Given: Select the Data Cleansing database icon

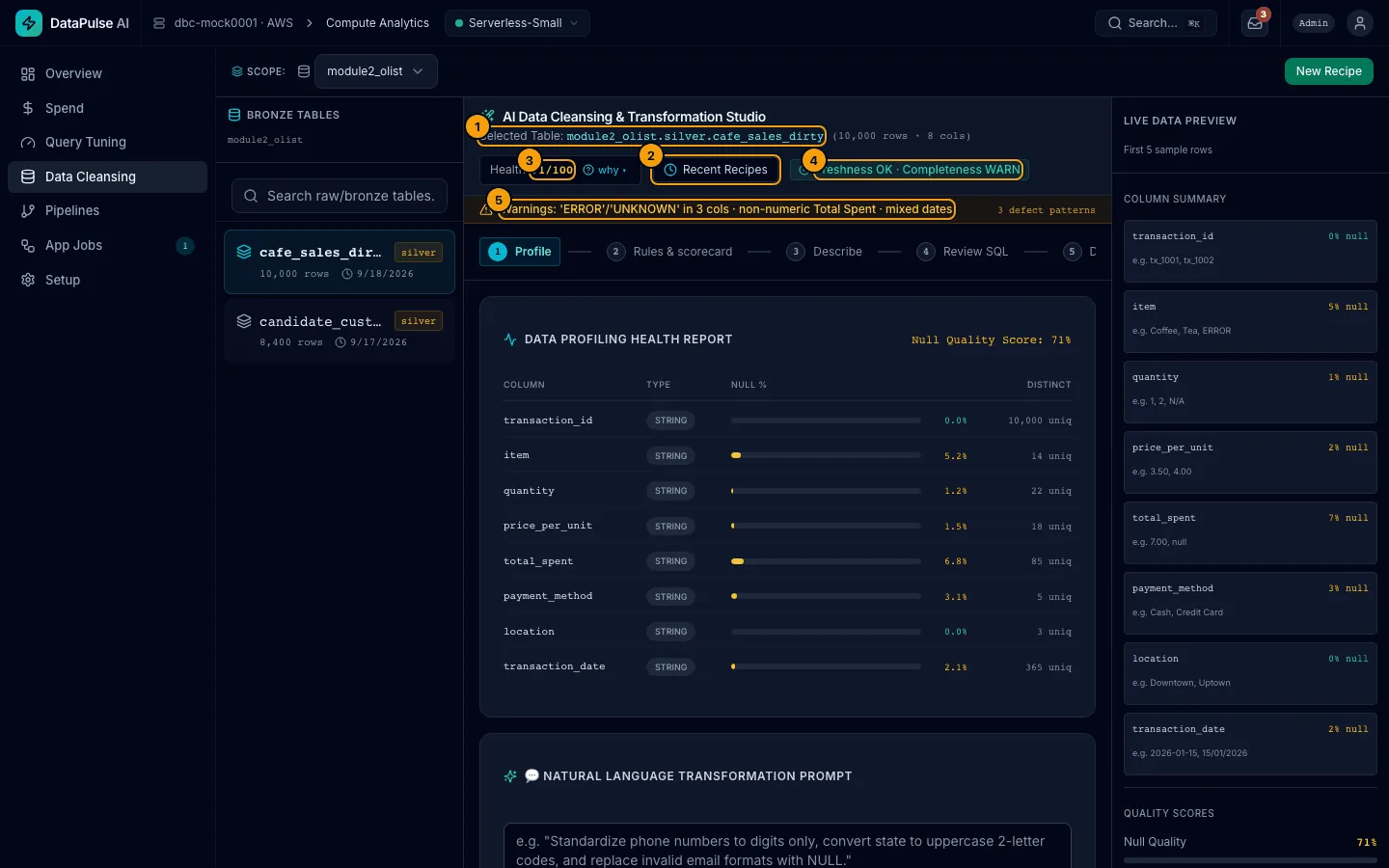Looking at the screenshot, I should click(x=28, y=176).
